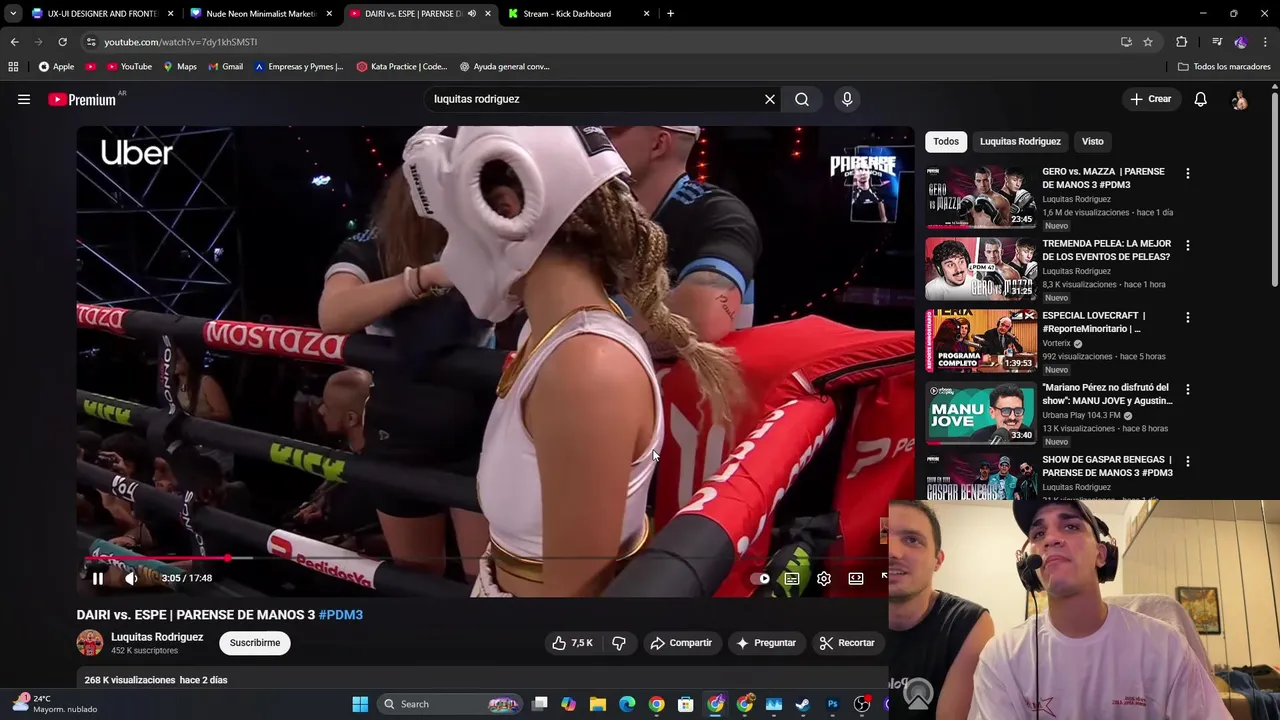Open Photoshop from taskbar
Image resolution: width=1280 pixels, height=720 pixels.
click(x=832, y=704)
